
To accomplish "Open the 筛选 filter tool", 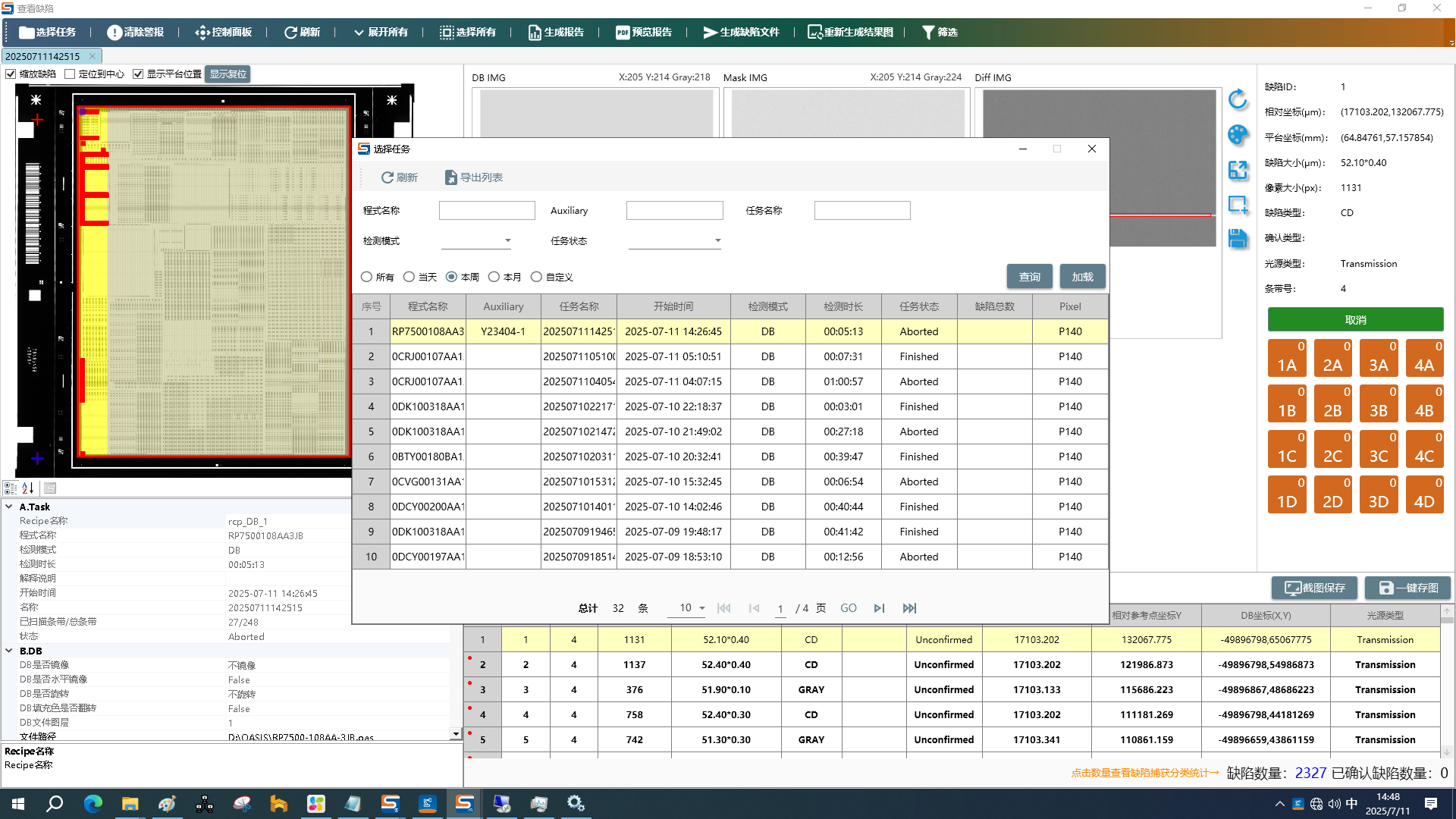I will tap(940, 32).
